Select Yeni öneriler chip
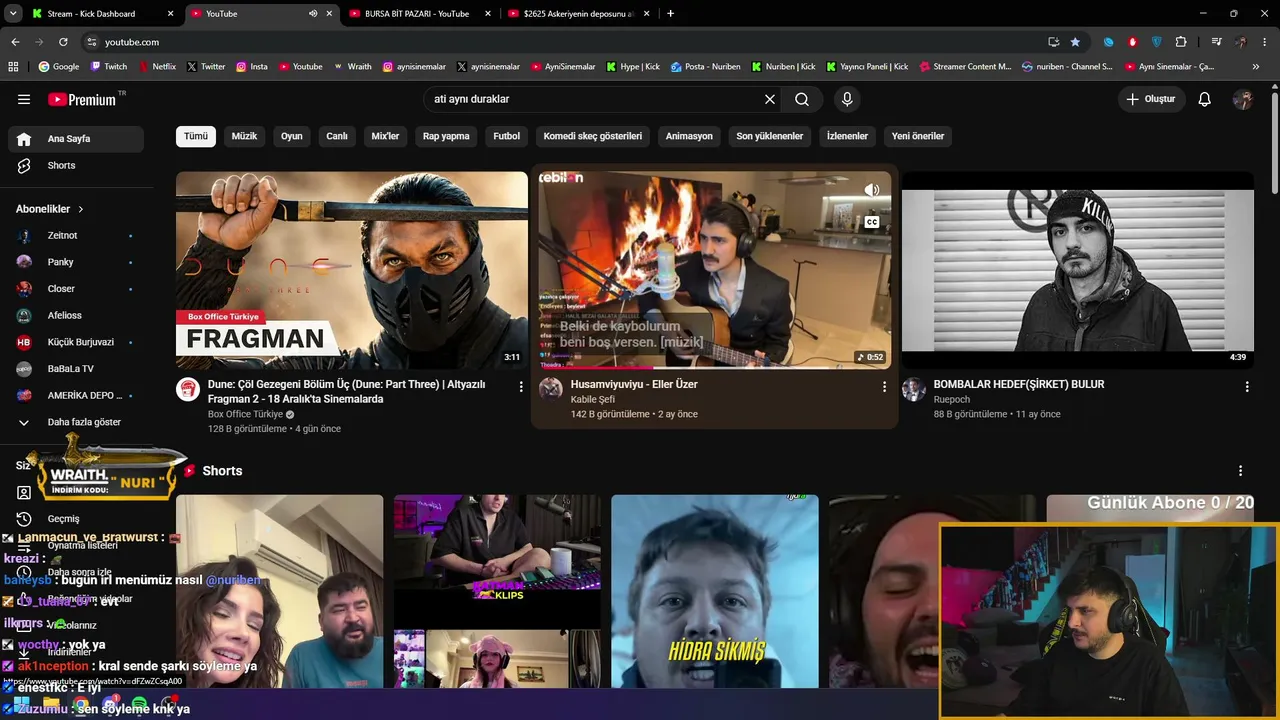 (918, 136)
